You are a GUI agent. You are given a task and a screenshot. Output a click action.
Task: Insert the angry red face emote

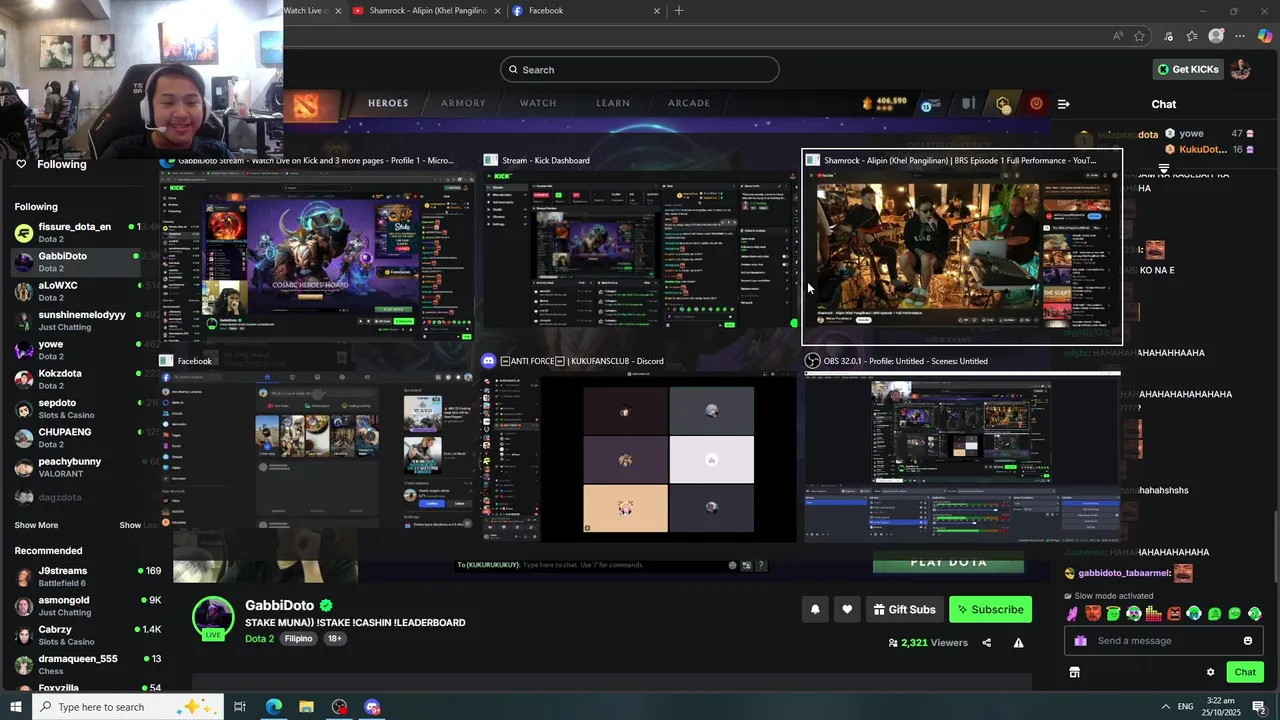tap(1174, 613)
